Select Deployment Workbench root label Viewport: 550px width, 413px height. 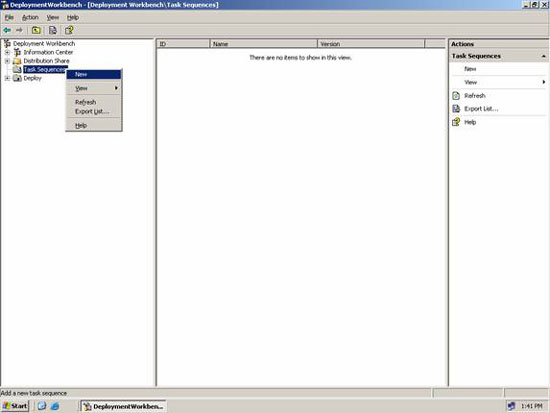(x=44, y=44)
